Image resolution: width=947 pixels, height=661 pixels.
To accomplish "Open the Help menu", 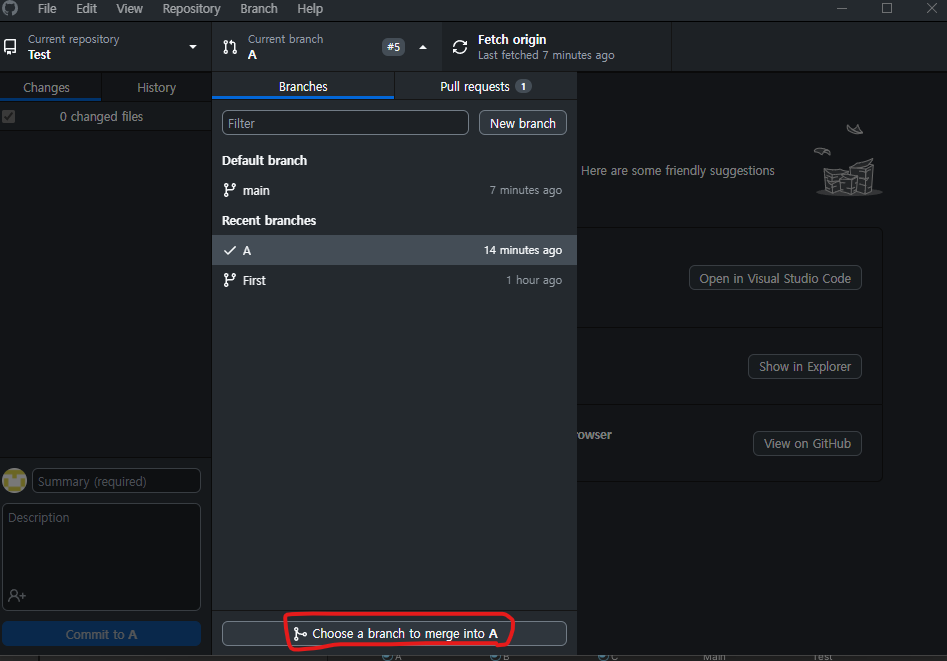I will (x=310, y=8).
